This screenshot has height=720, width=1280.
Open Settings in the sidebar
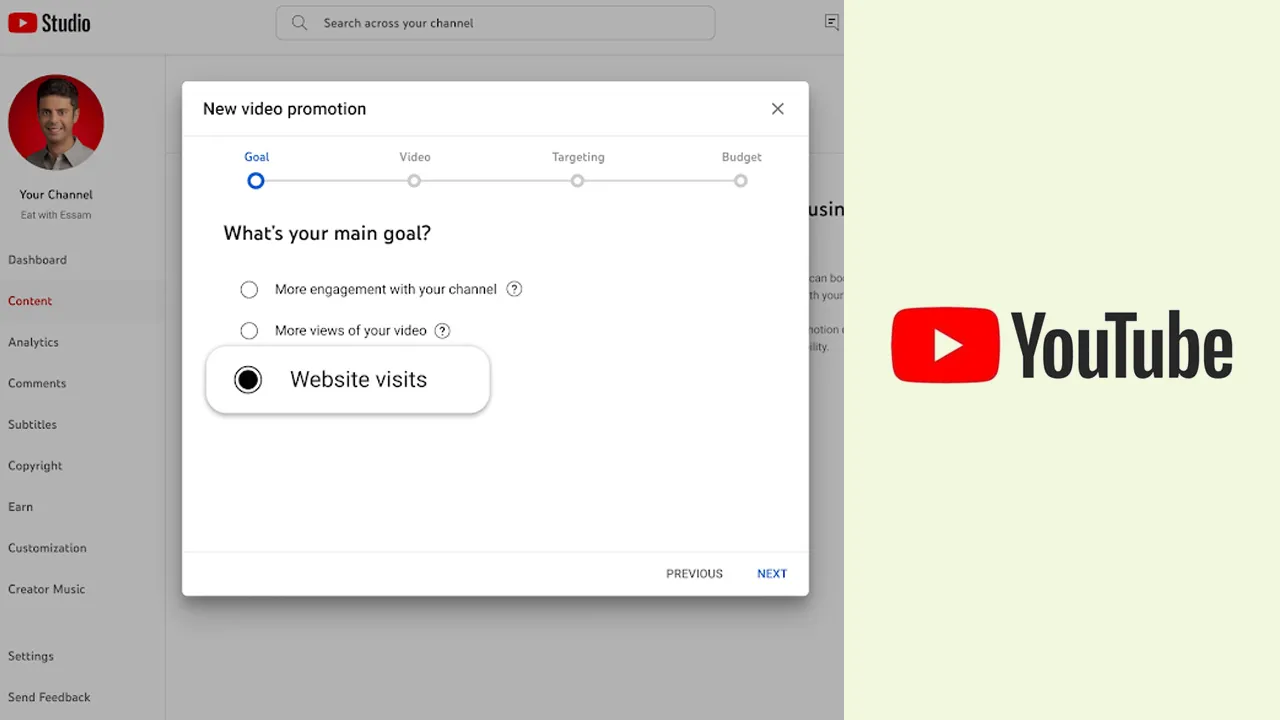click(x=31, y=656)
